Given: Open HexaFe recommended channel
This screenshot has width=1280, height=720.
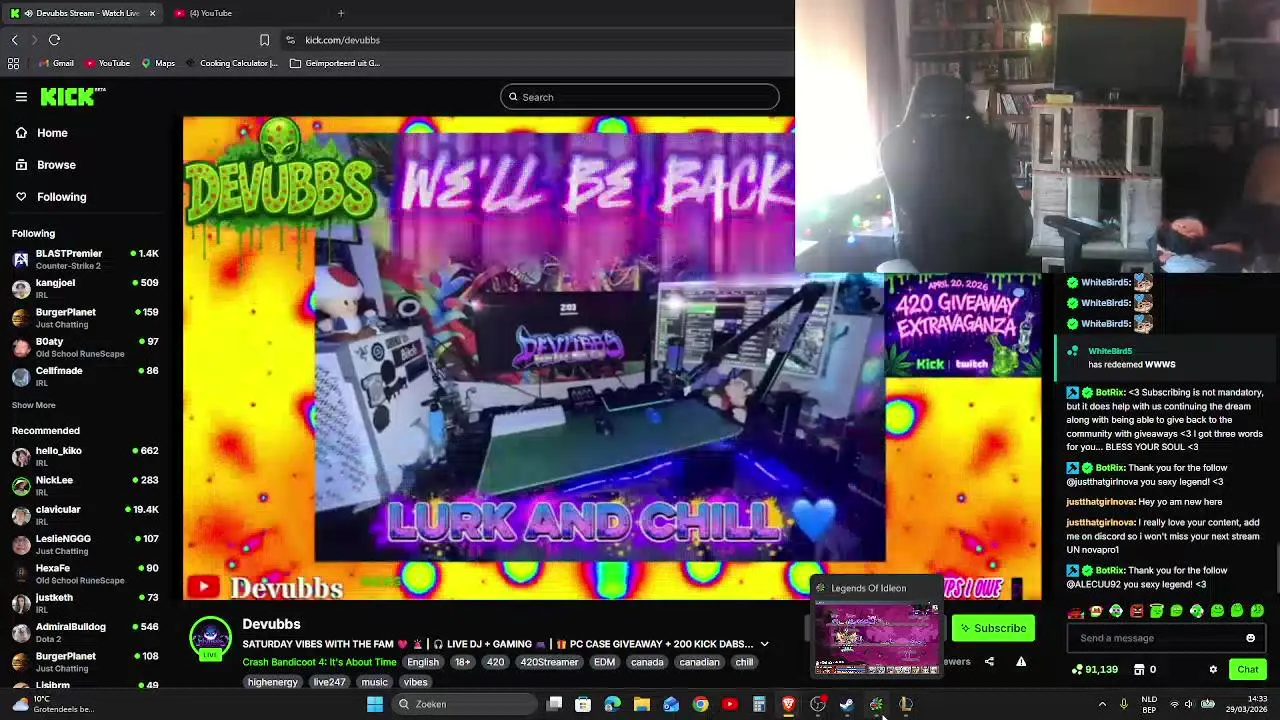Looking at the screenshot, I should coord(85,573).
